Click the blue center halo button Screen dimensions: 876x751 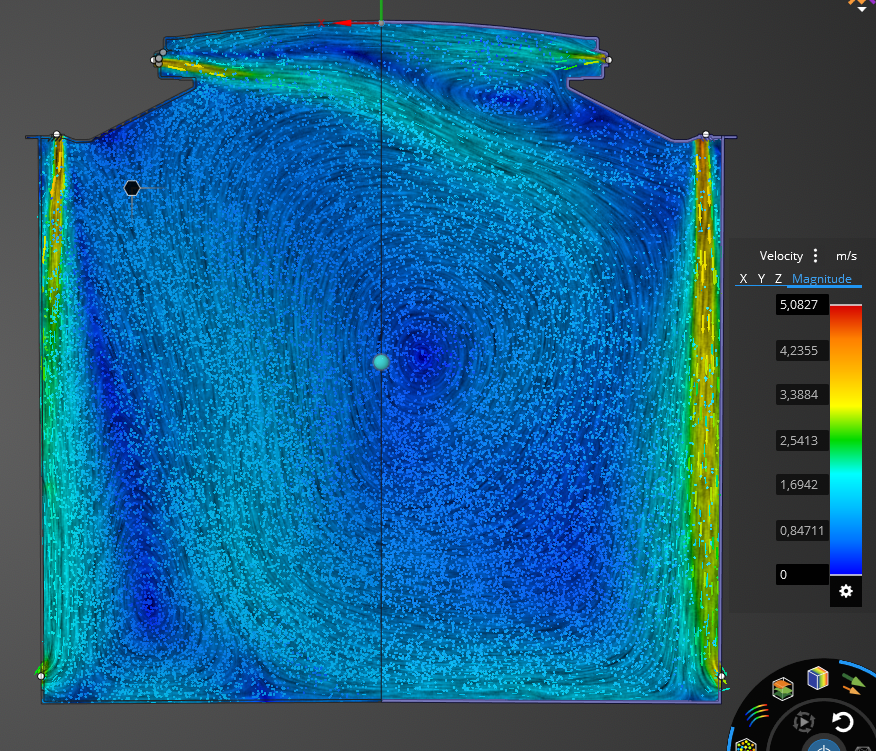(824, 745)
